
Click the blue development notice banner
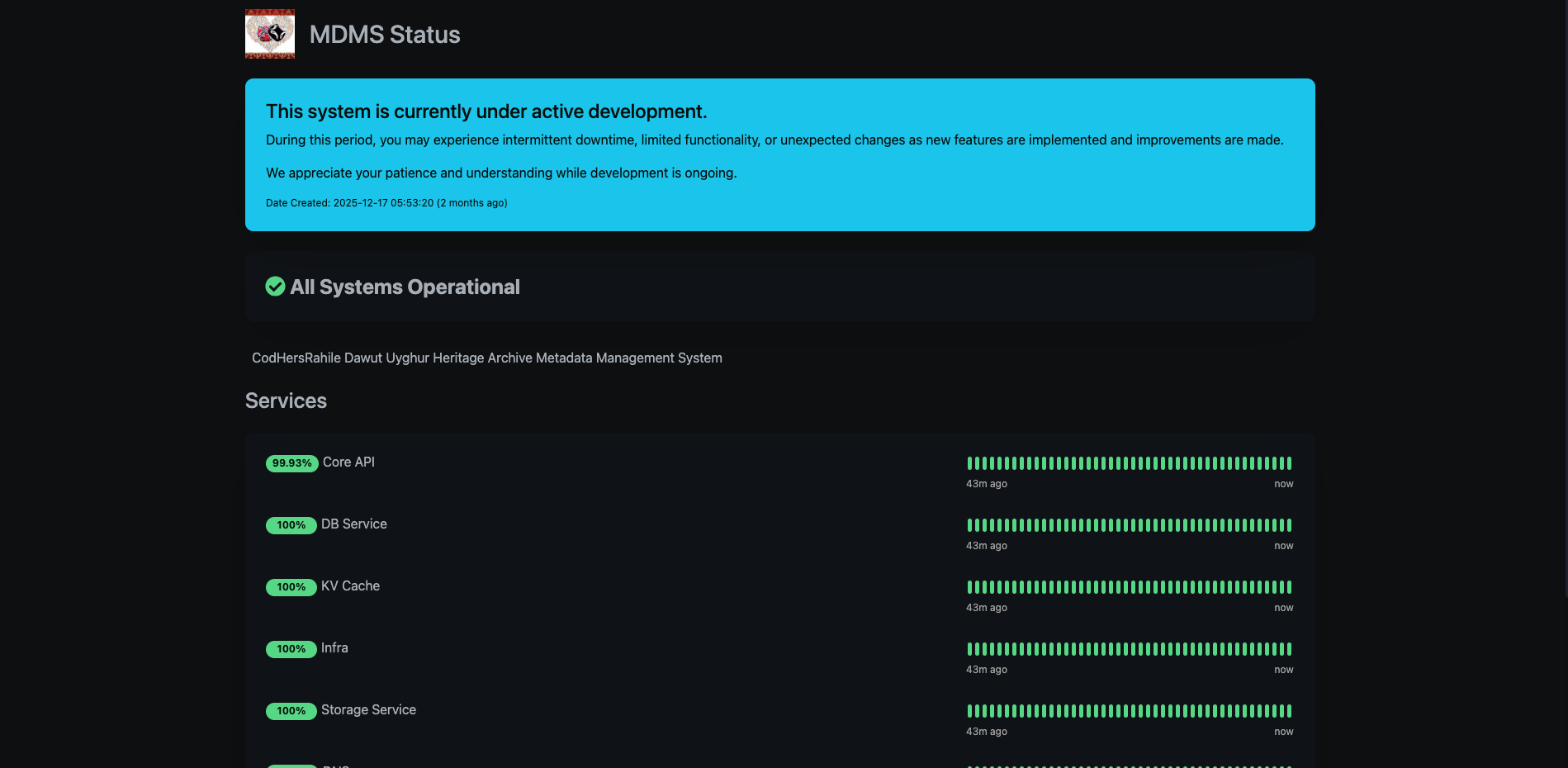tap(779, 154)
